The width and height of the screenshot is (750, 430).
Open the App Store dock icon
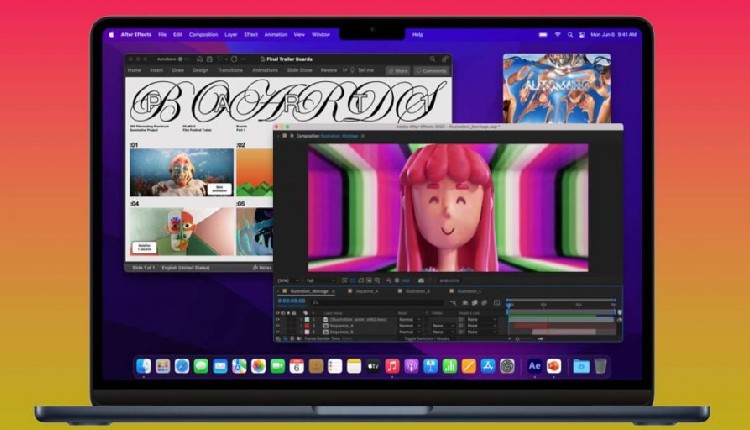pos(489,367)
